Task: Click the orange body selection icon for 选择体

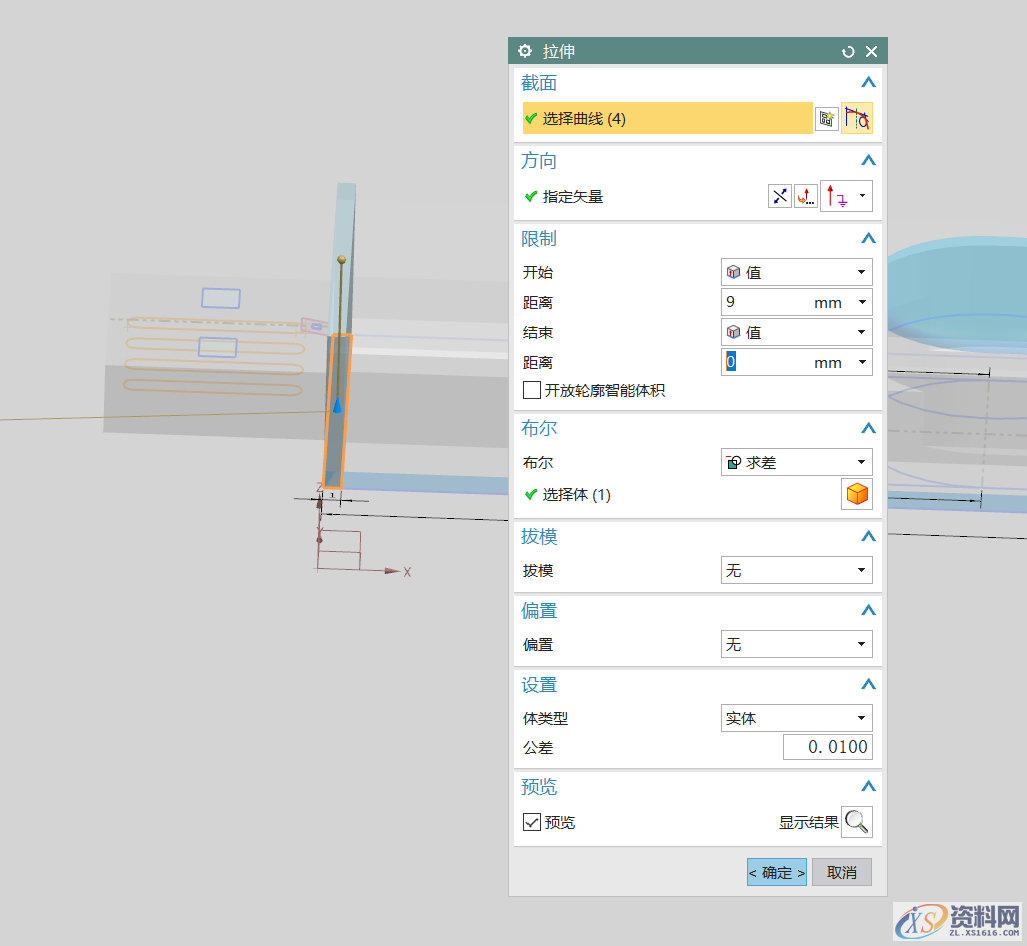Action: click(x=857, y=493)
